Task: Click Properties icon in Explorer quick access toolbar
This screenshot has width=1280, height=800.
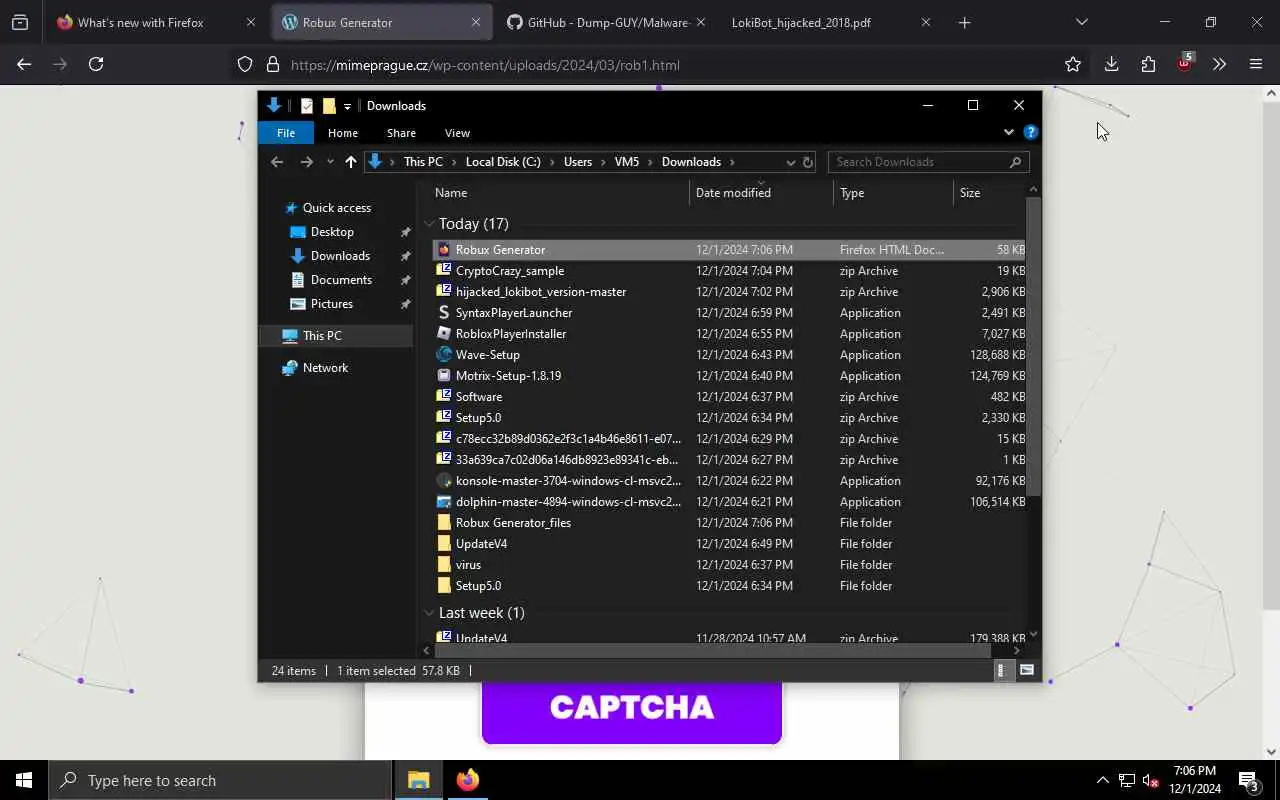Action: (307, 106)
